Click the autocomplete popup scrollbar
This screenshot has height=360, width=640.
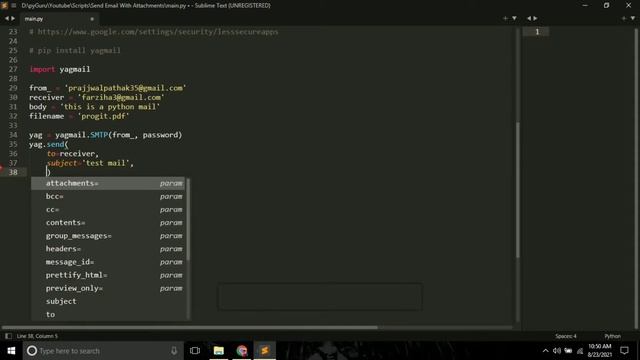click(188, 220)
